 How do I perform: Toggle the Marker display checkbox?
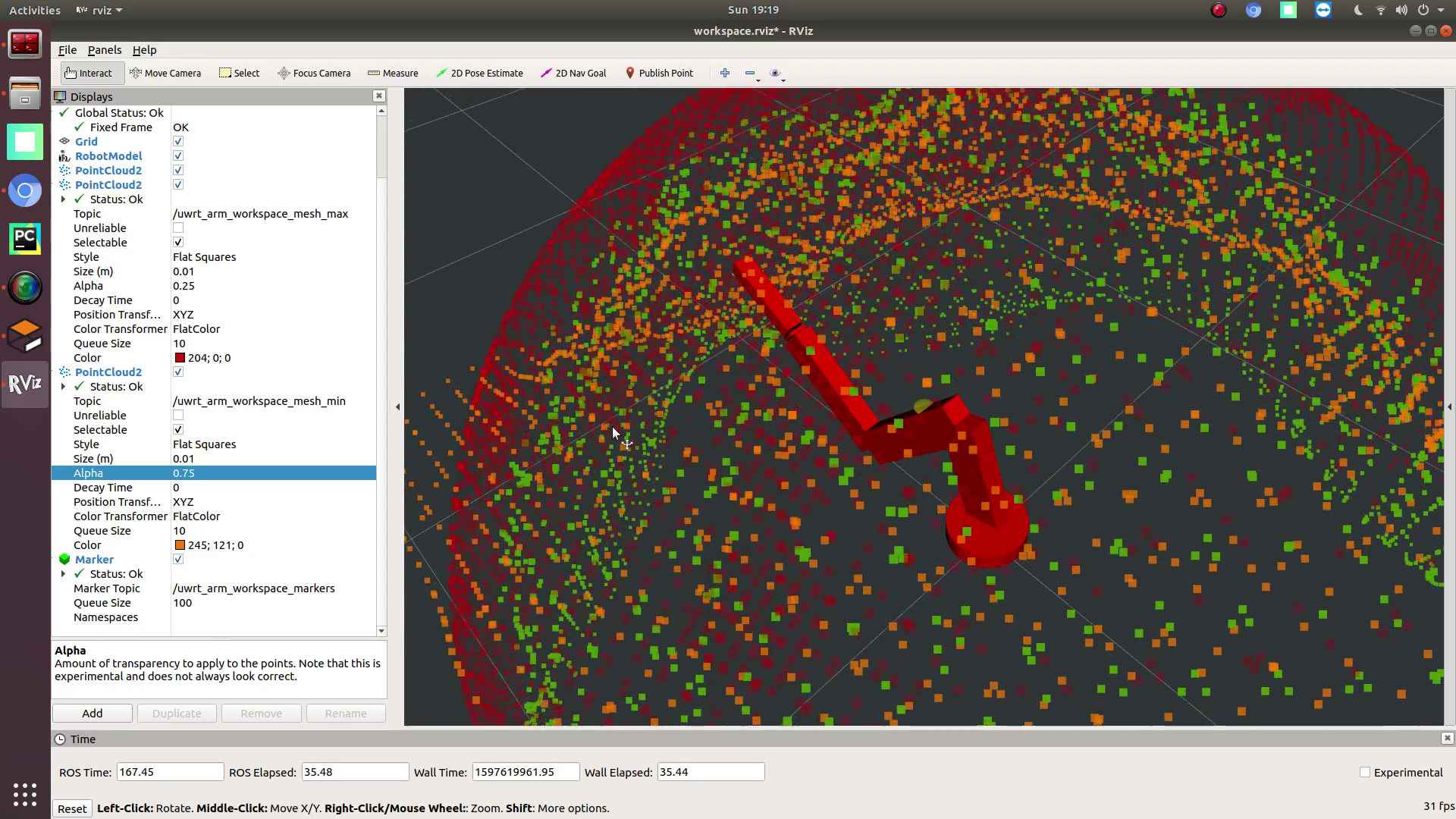[178, 560]
